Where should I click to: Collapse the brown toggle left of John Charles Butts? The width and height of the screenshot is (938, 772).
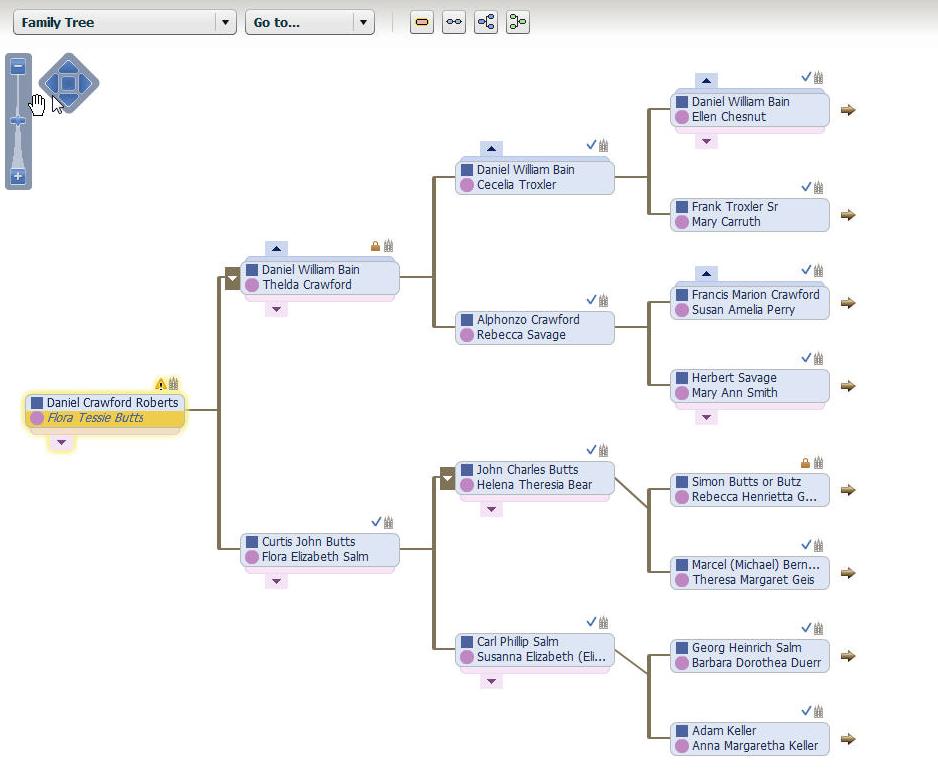tap(447, 480)
